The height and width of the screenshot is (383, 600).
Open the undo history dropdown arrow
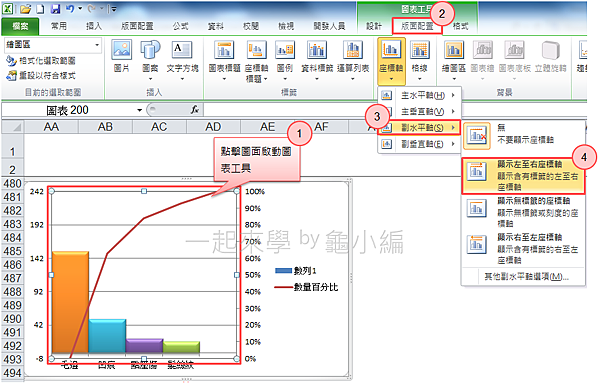point(80,8)
